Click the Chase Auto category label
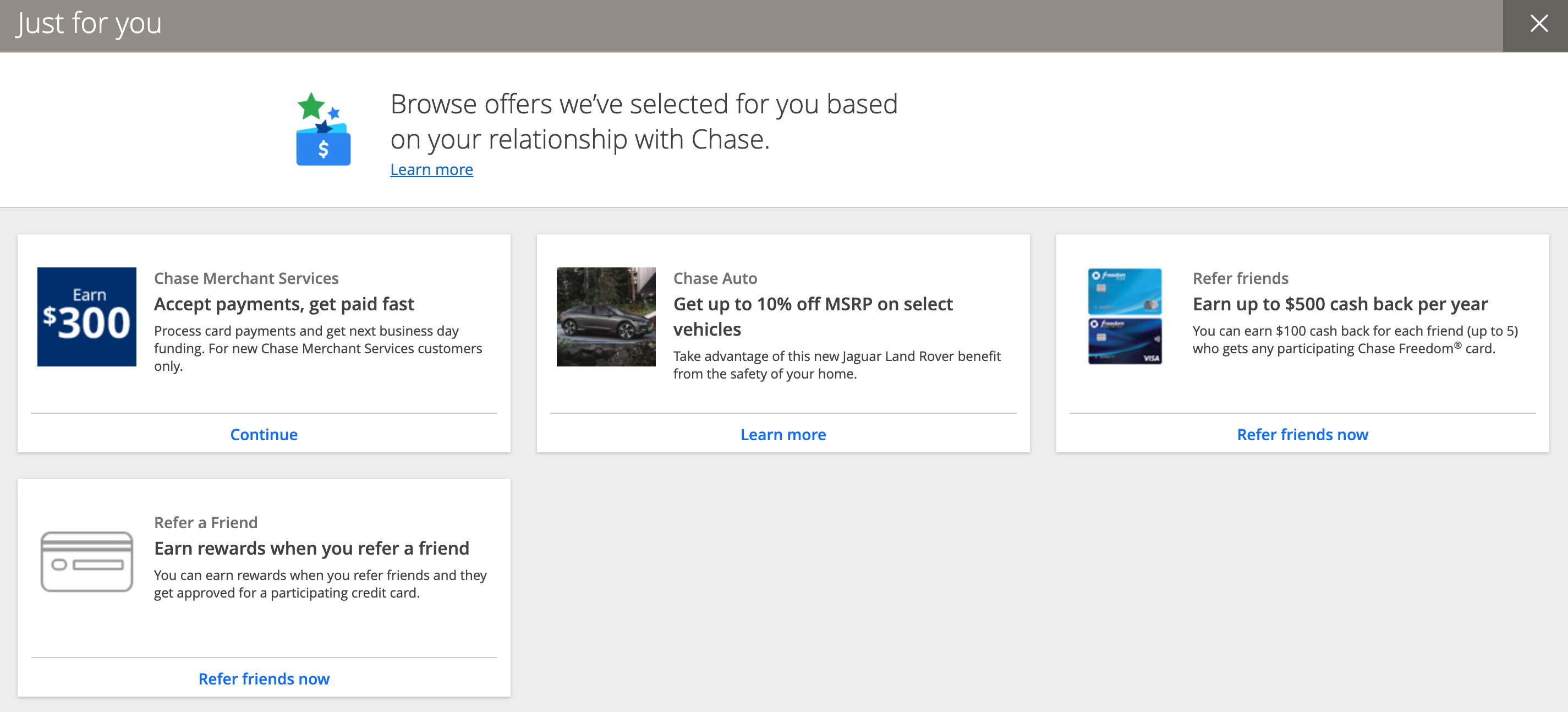 715,279
